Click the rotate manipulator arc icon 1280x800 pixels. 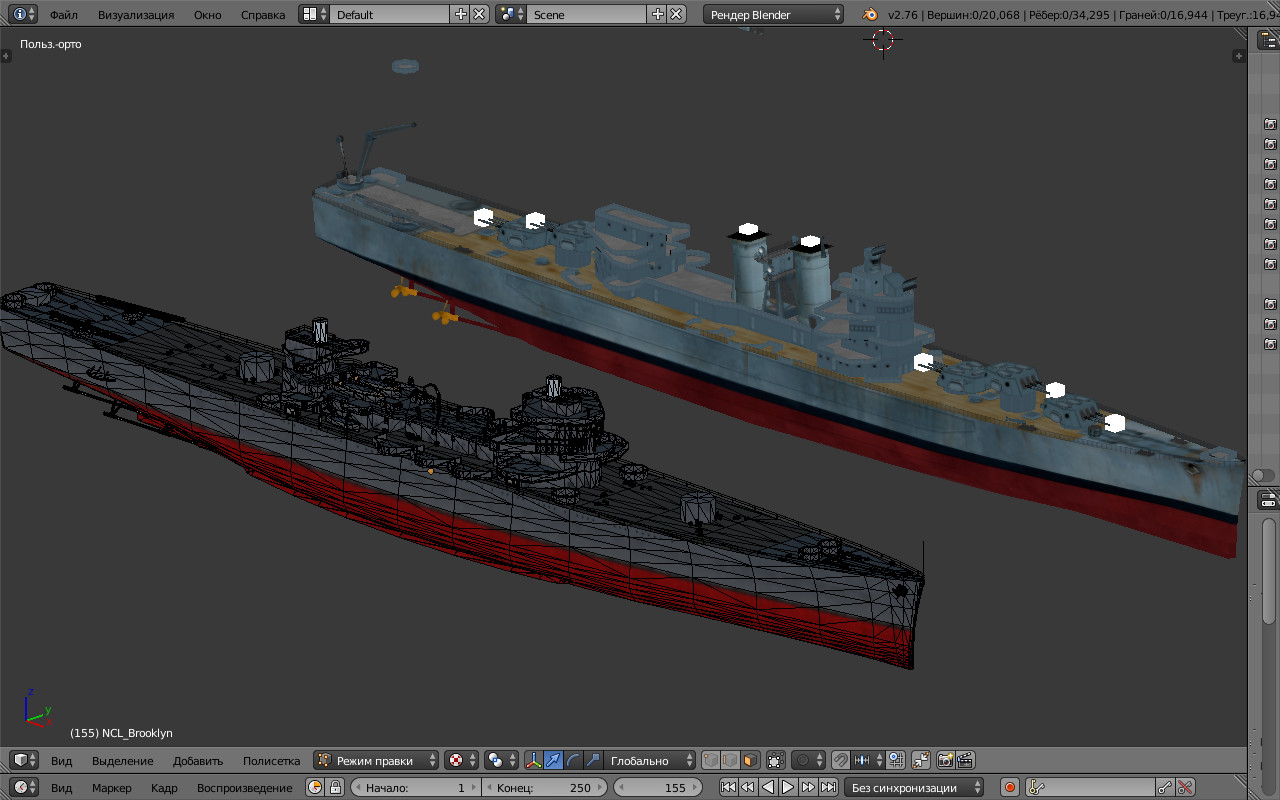[573, 761]
